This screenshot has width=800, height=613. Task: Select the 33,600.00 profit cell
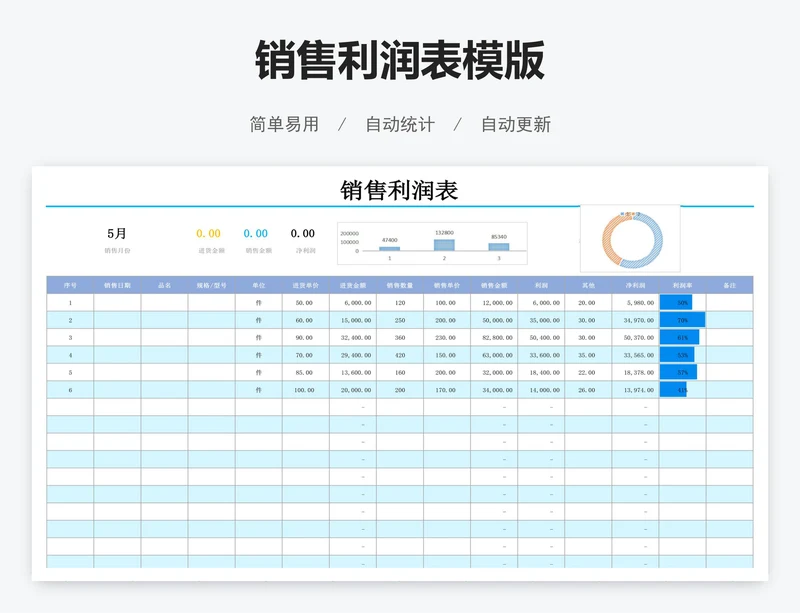coord(541,355)
